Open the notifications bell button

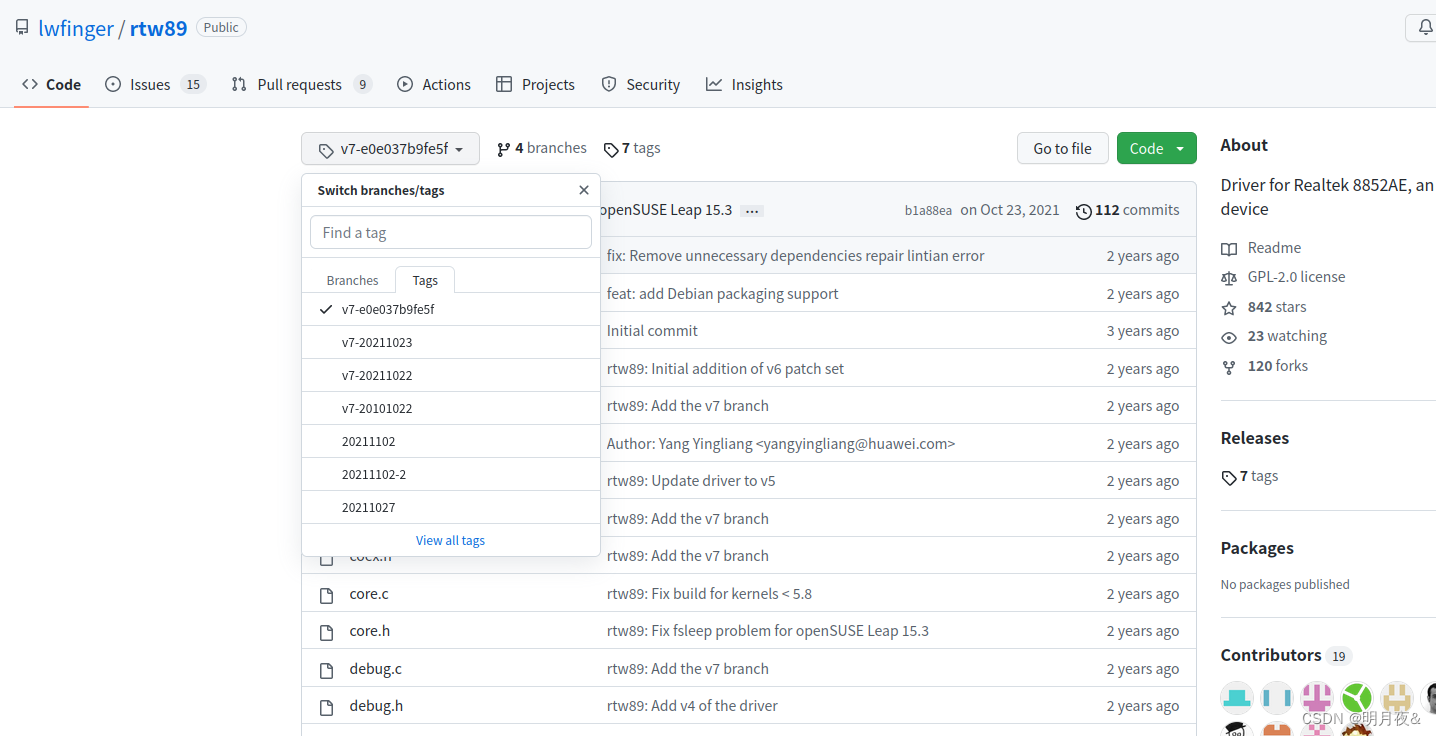click(1422, 27)
